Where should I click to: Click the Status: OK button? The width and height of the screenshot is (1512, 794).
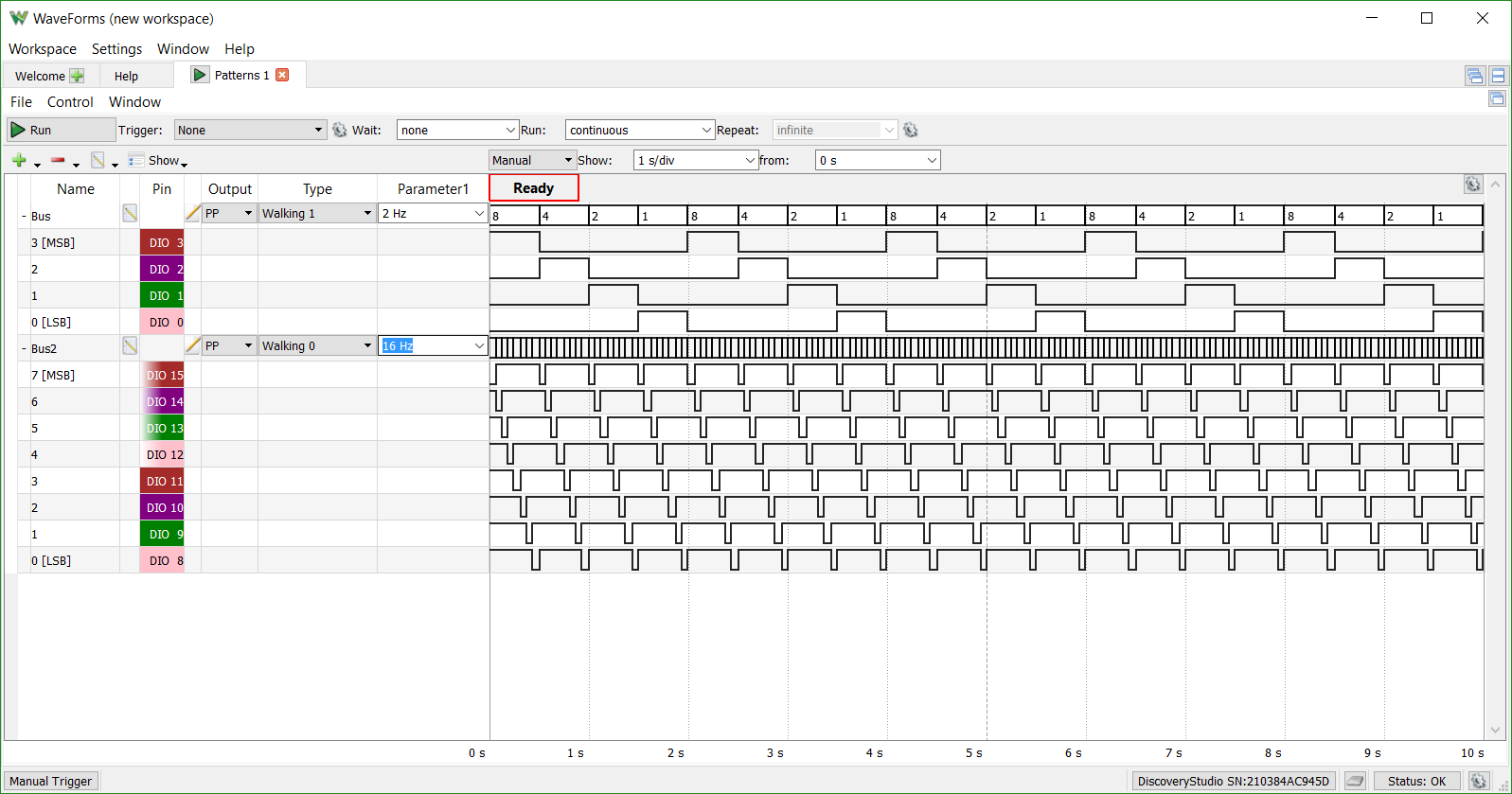1416,781
